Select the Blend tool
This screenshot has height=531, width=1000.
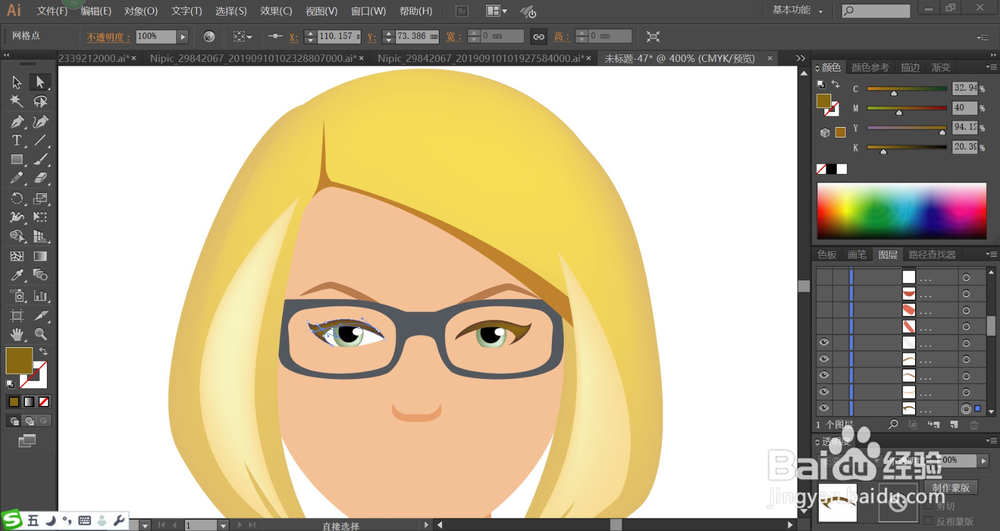tap(40, 275)
